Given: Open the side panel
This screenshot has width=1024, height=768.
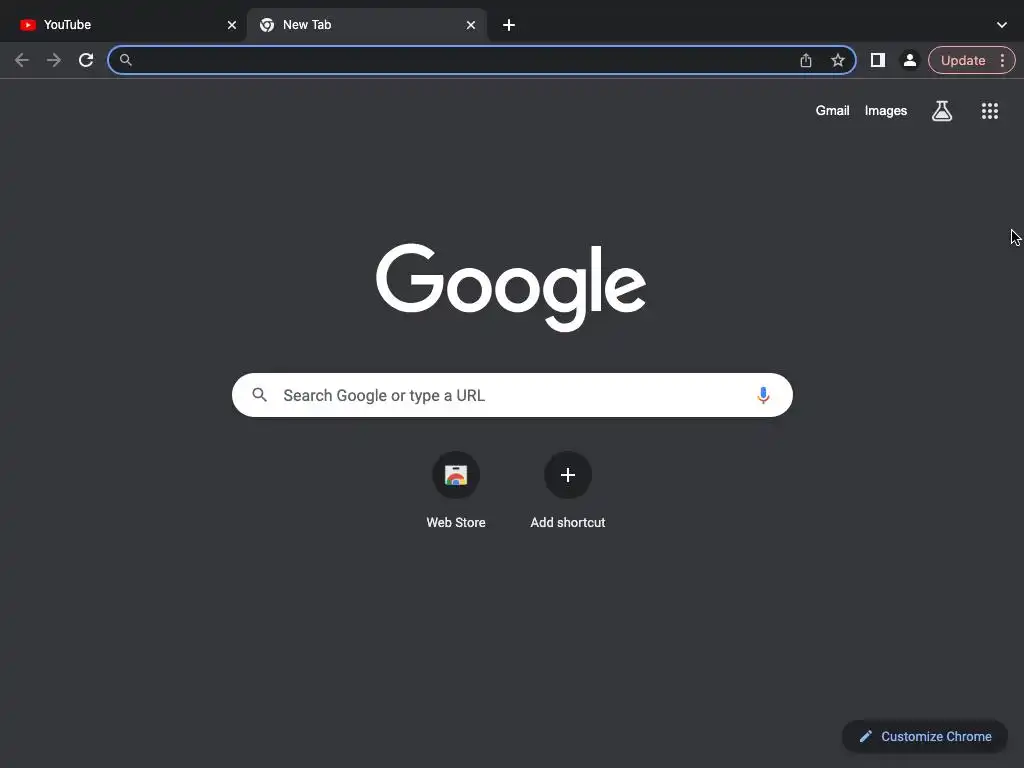Looking at the screenshot, I should coord(878,60).
